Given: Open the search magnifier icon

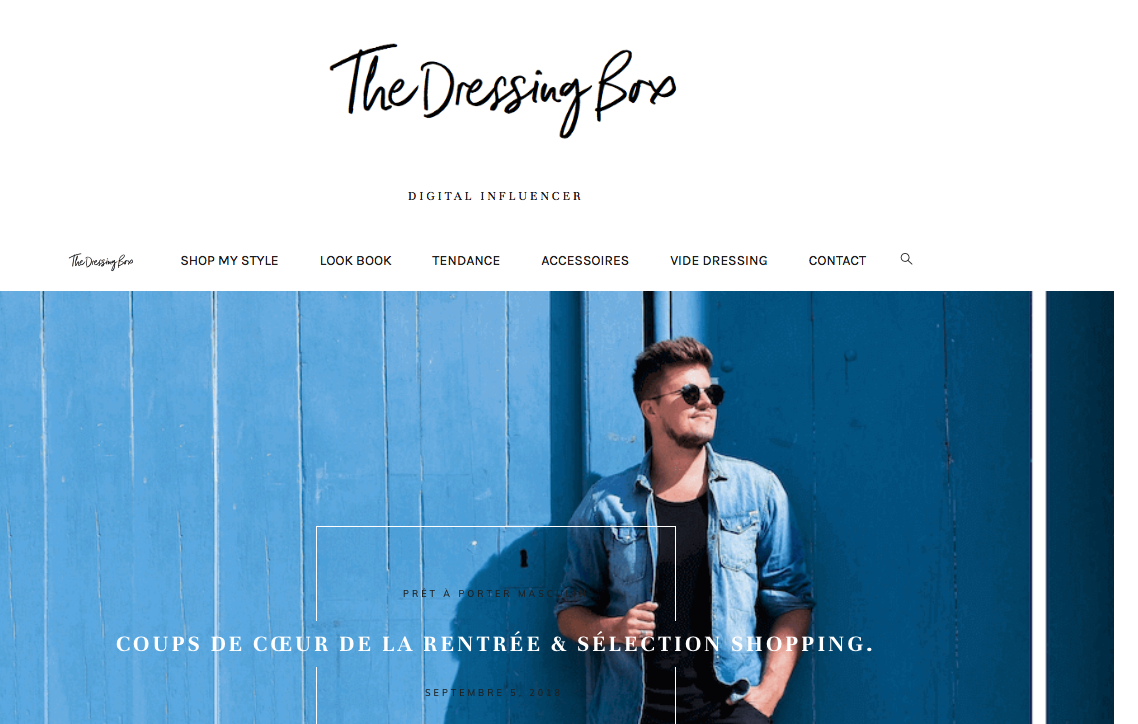Looking at the screenshot, I should pyautogui.click(x=906, y=259).
